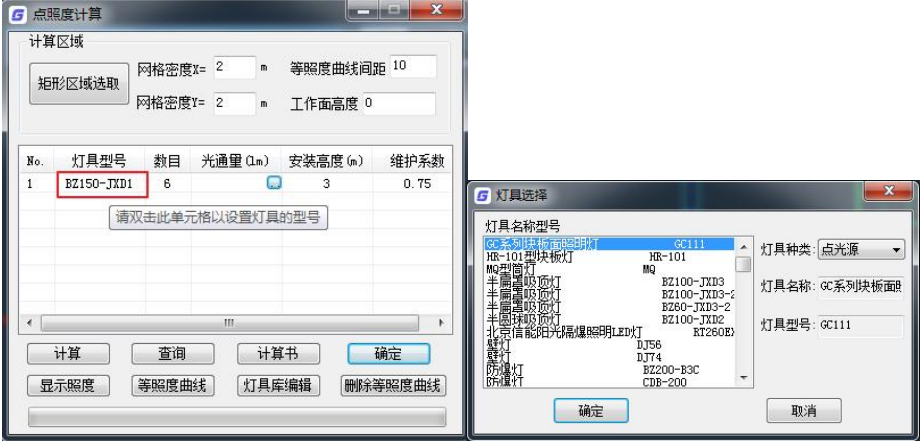Click the 查询 button
920x441 pixels.
click(x=172, y=354)
